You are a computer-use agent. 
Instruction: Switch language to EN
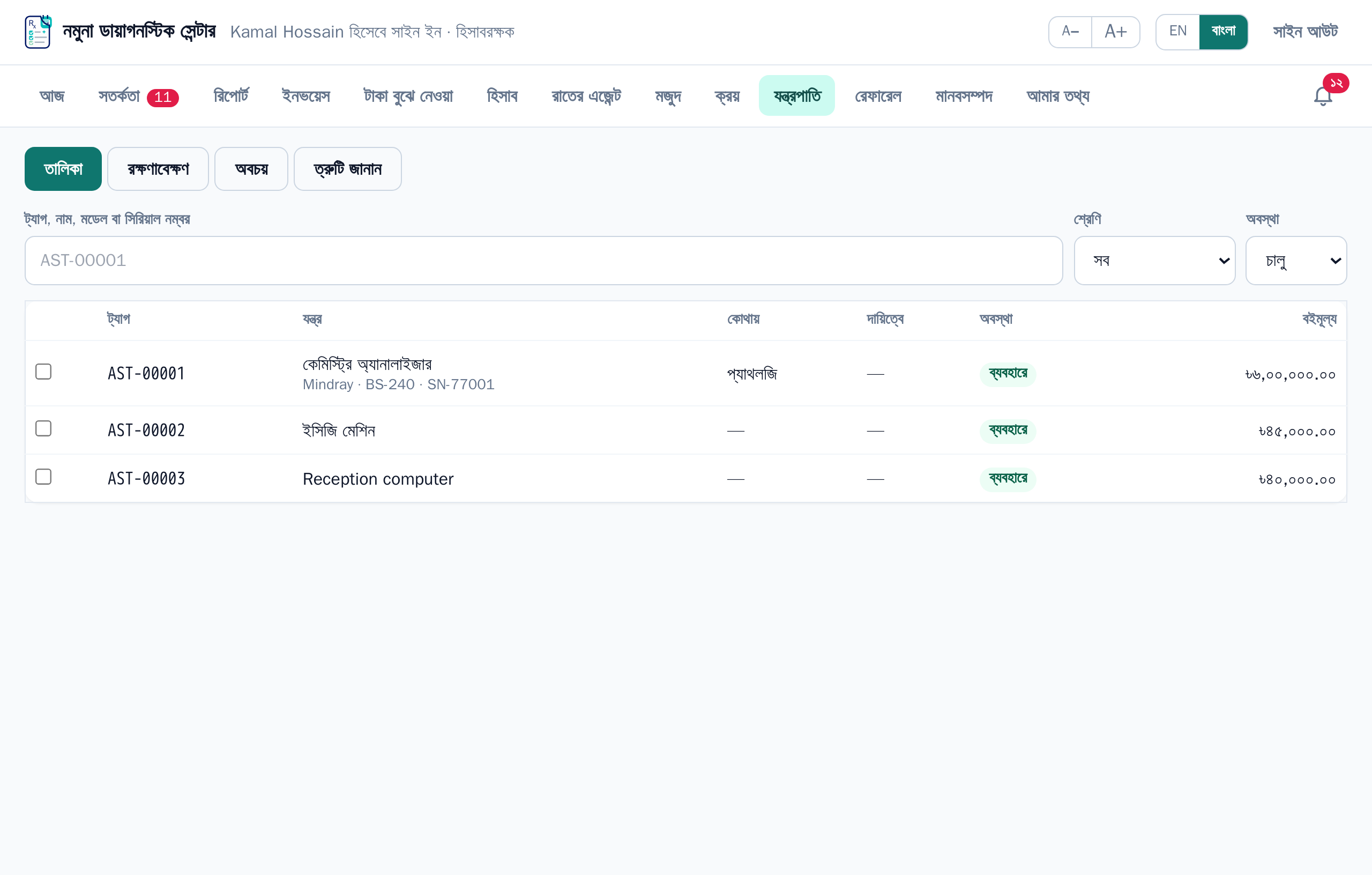(x=1177, y=32)
